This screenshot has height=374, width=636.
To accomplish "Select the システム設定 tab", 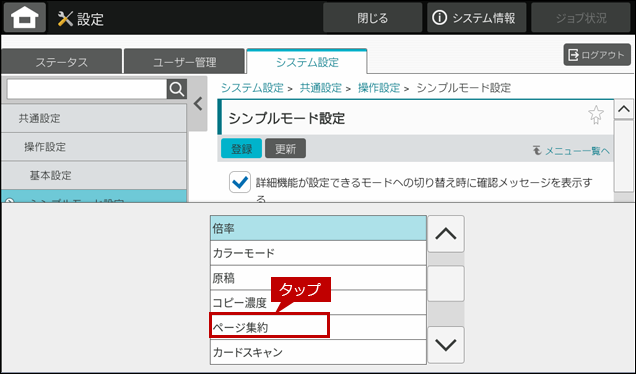I will [x=307, y=62].
